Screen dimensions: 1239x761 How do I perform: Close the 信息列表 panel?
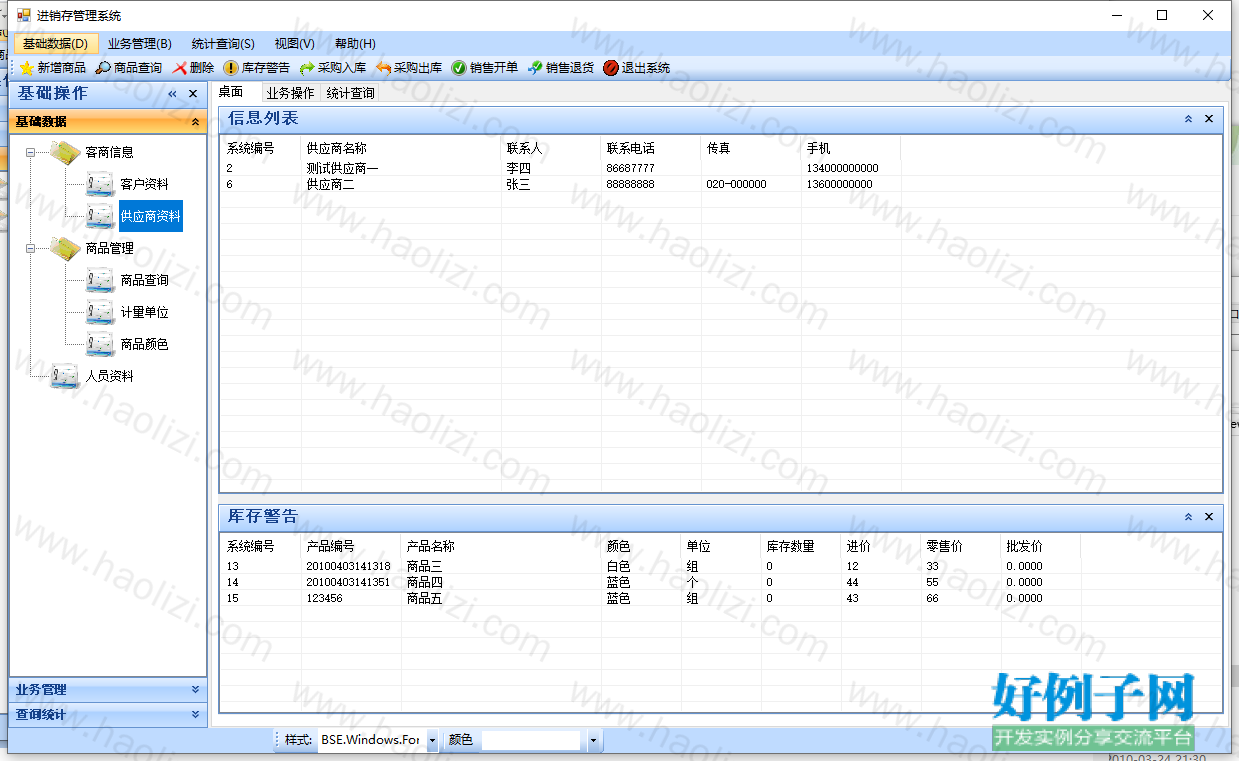pyautogui.click(x=1208, y=119)
